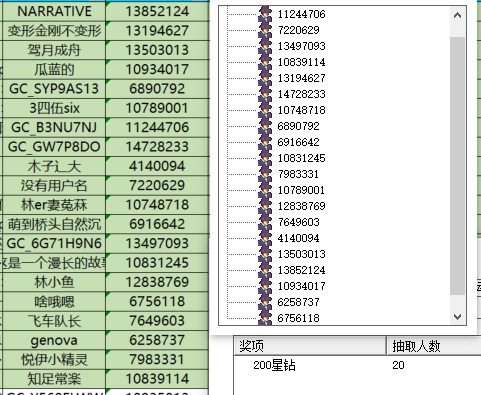The image size is (481, 395).
Task: Select winner ID 6916642 in list
Action: [298, 142]
